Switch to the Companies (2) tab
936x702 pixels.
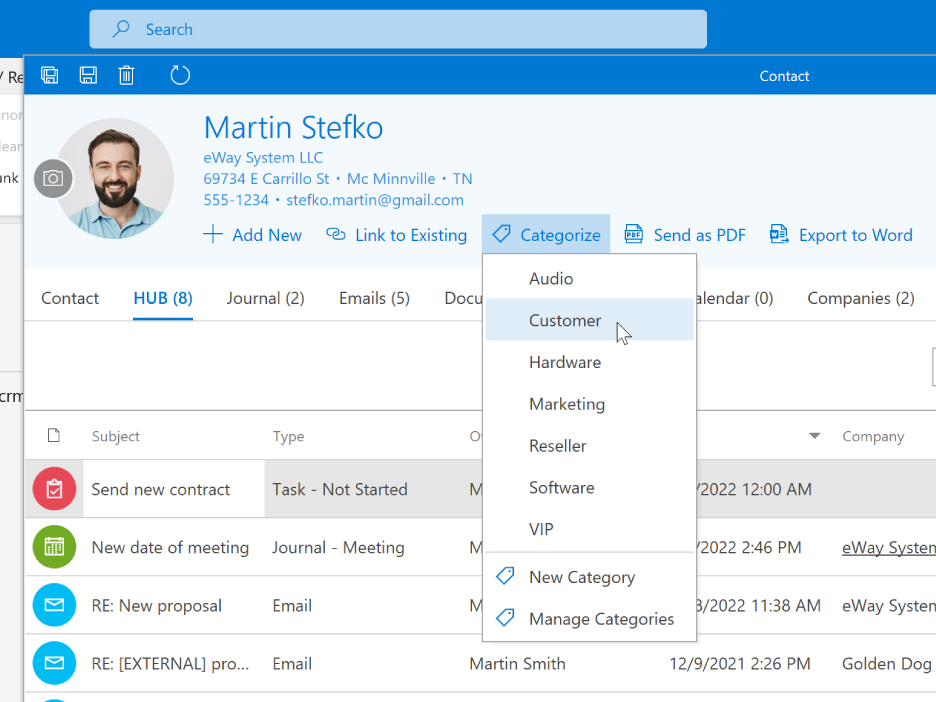point(861,298)
